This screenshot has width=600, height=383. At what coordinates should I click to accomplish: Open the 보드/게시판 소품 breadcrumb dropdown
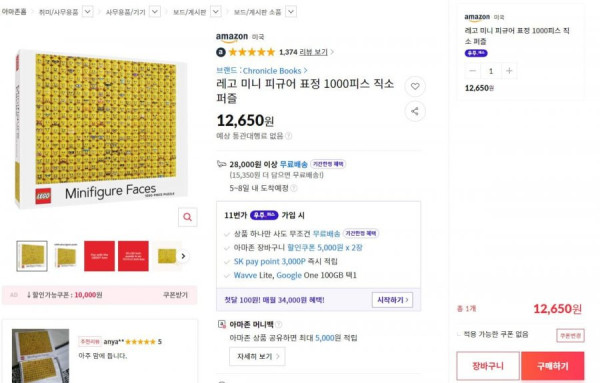coord(291,12)
